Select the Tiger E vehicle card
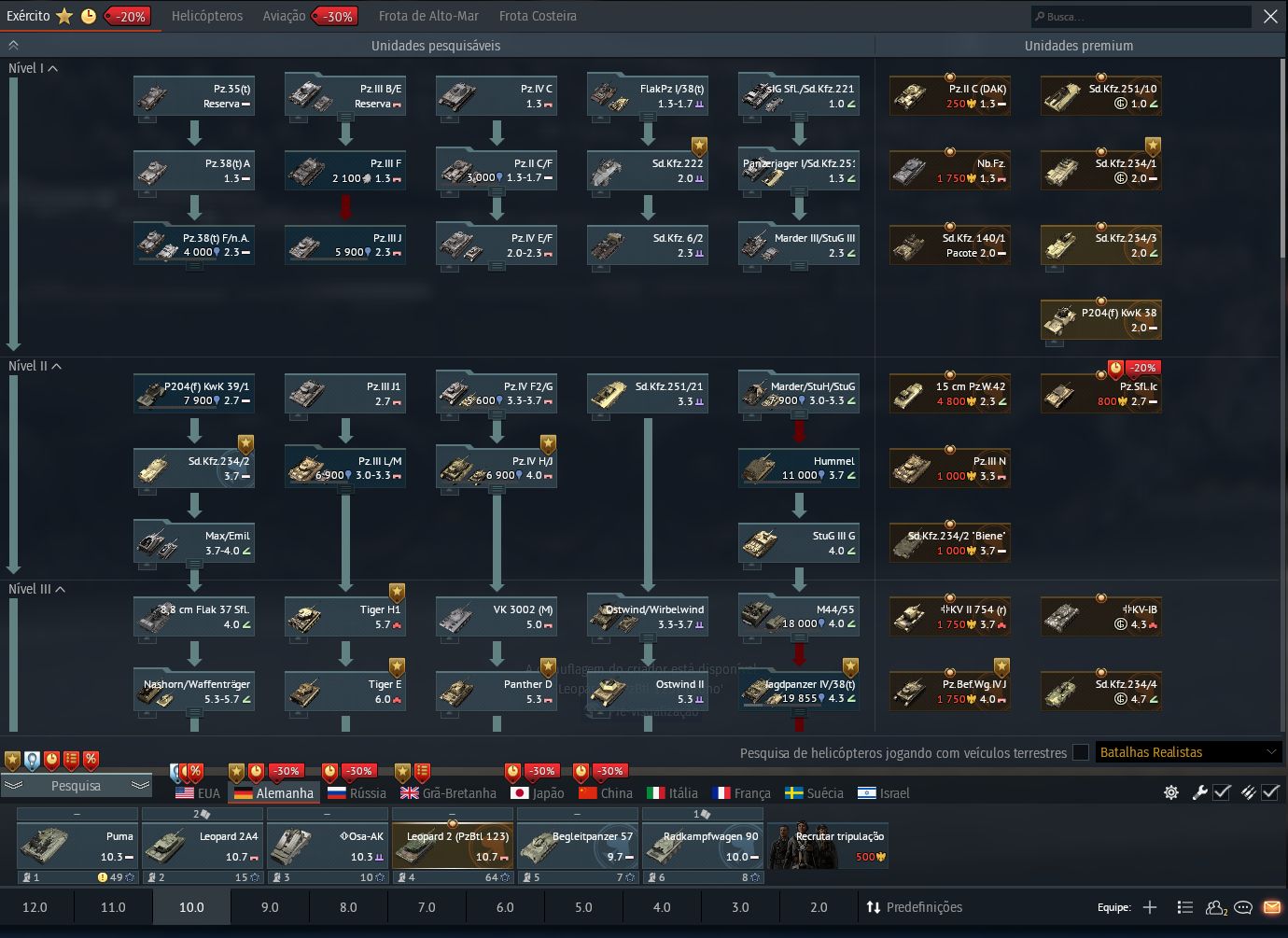This screenshot has width=1288, height=938. (345, 692)
